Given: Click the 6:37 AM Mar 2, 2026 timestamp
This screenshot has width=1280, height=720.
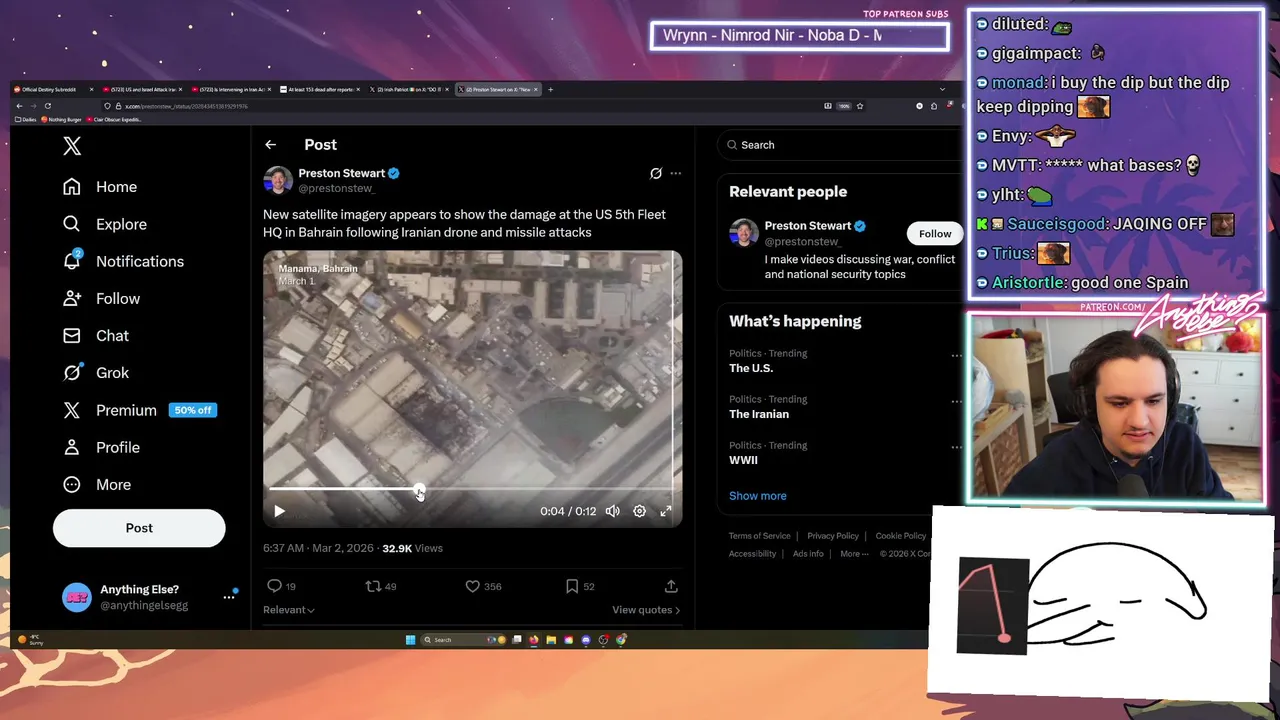Looking at the screenshot, I should [318, 548].
